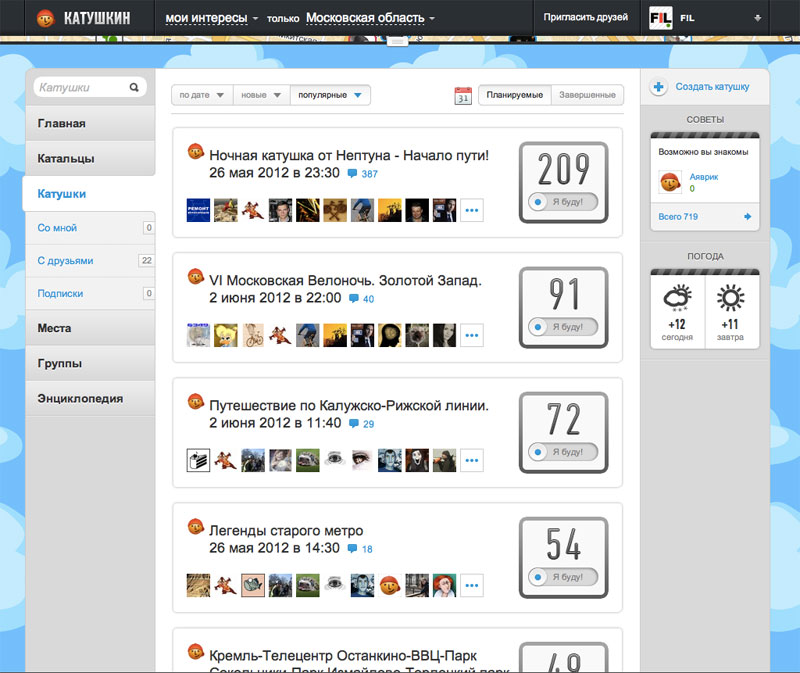Click today's cloudy weather icon
Screen dimensions: 800x673
click(x=677, y=297)
